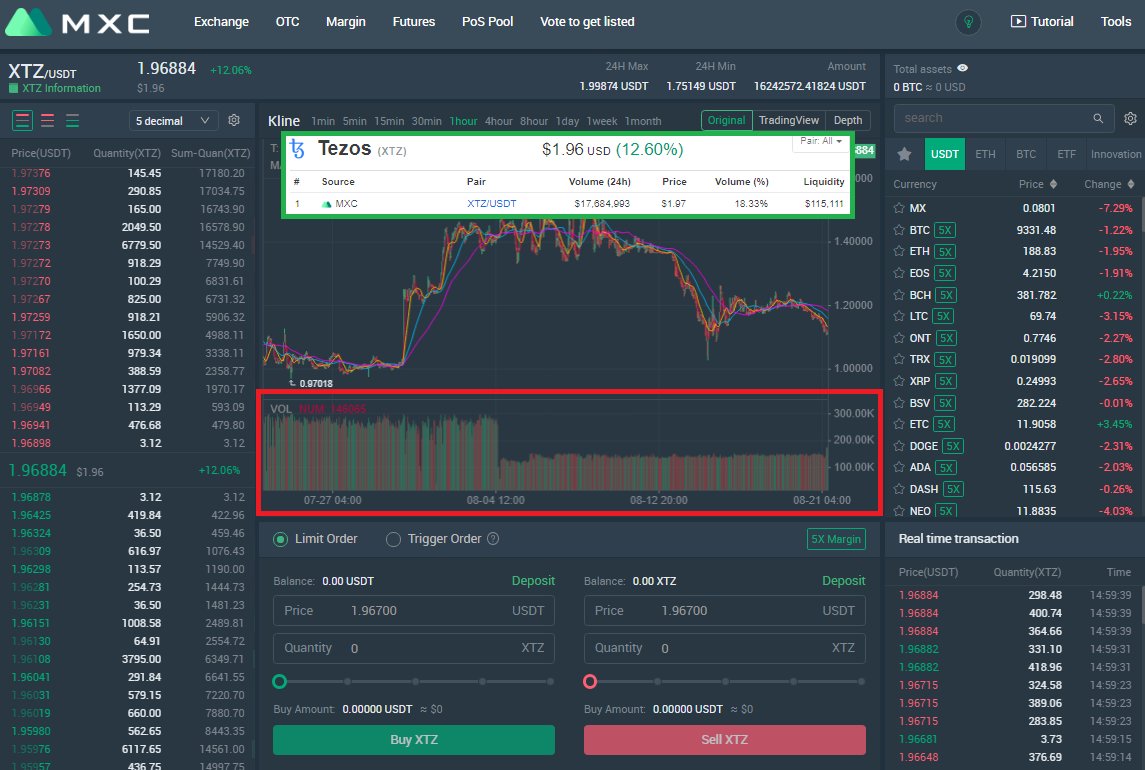This screenshot has width=1145, height=770.
Task: Select the BTC market tab
Action: [x=1026, y=154]
